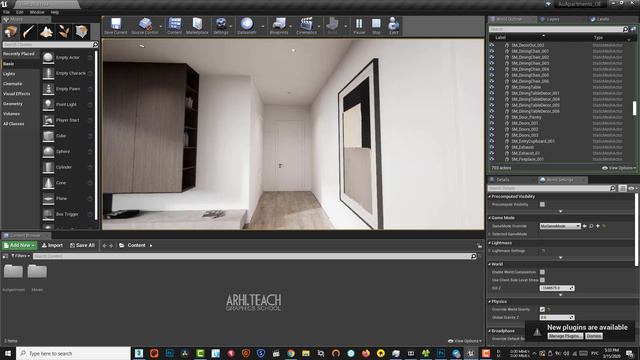Viewport: 640px width, 360px height.
Task: Pick the Player Start item
Action: pyautogui.click(x=68, y=120)
